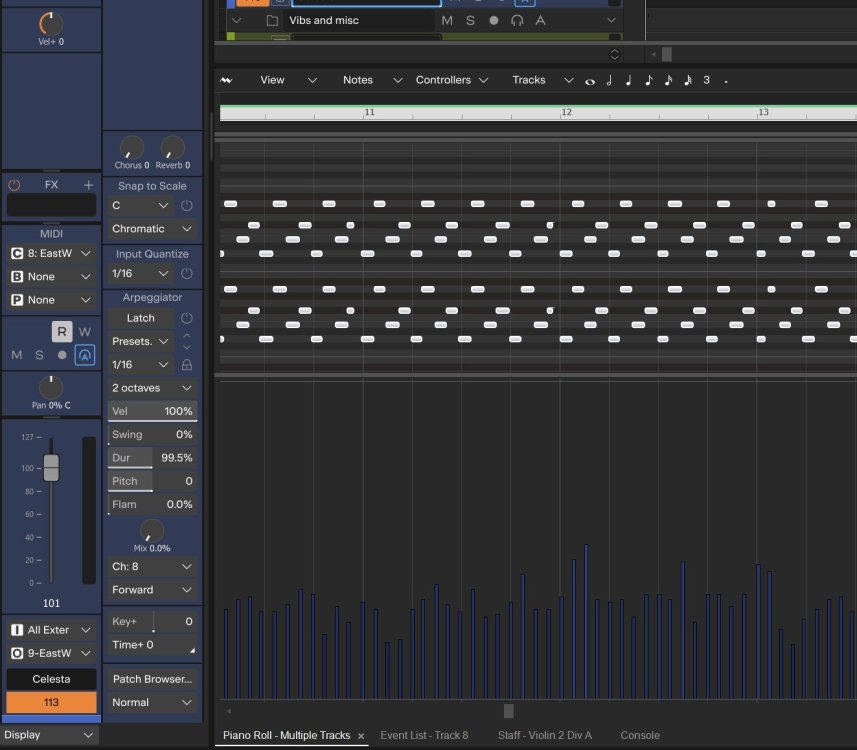Open the Bank None dropdown

click(51, 277)
